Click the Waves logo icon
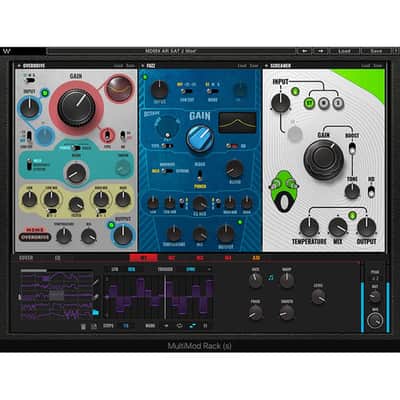 7,51
